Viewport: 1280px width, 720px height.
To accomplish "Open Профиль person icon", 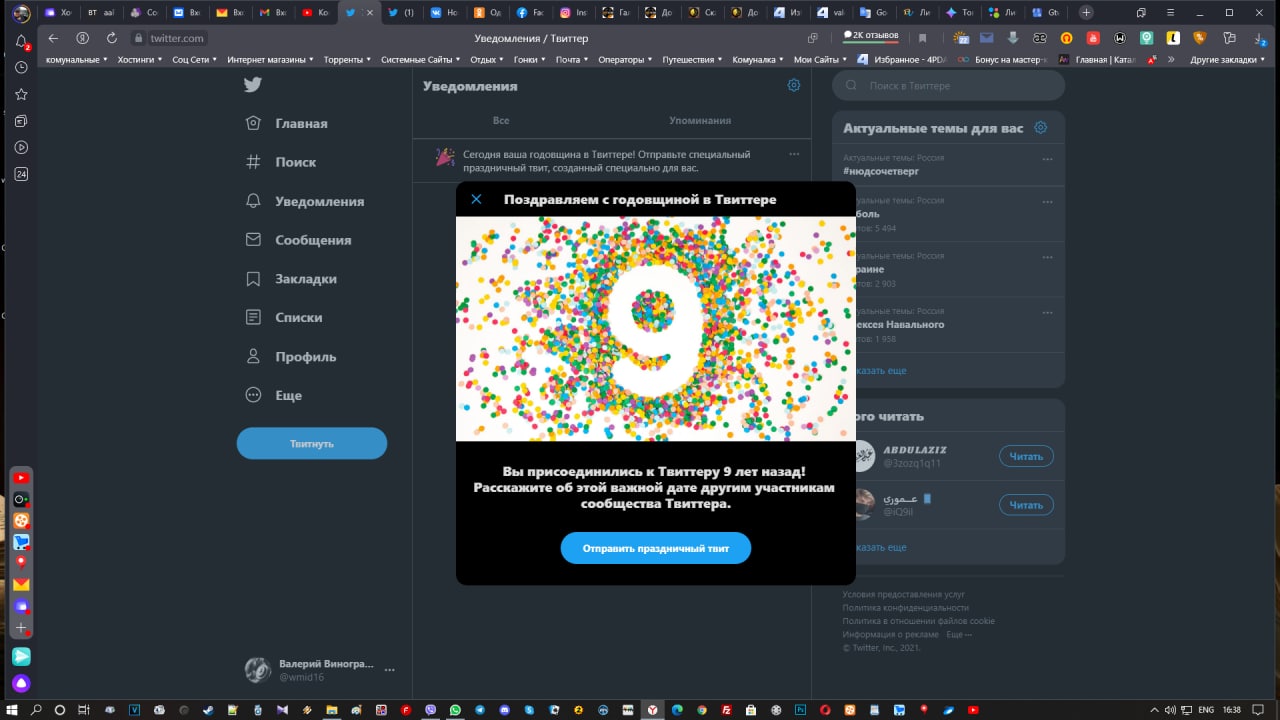I will 254,356.
